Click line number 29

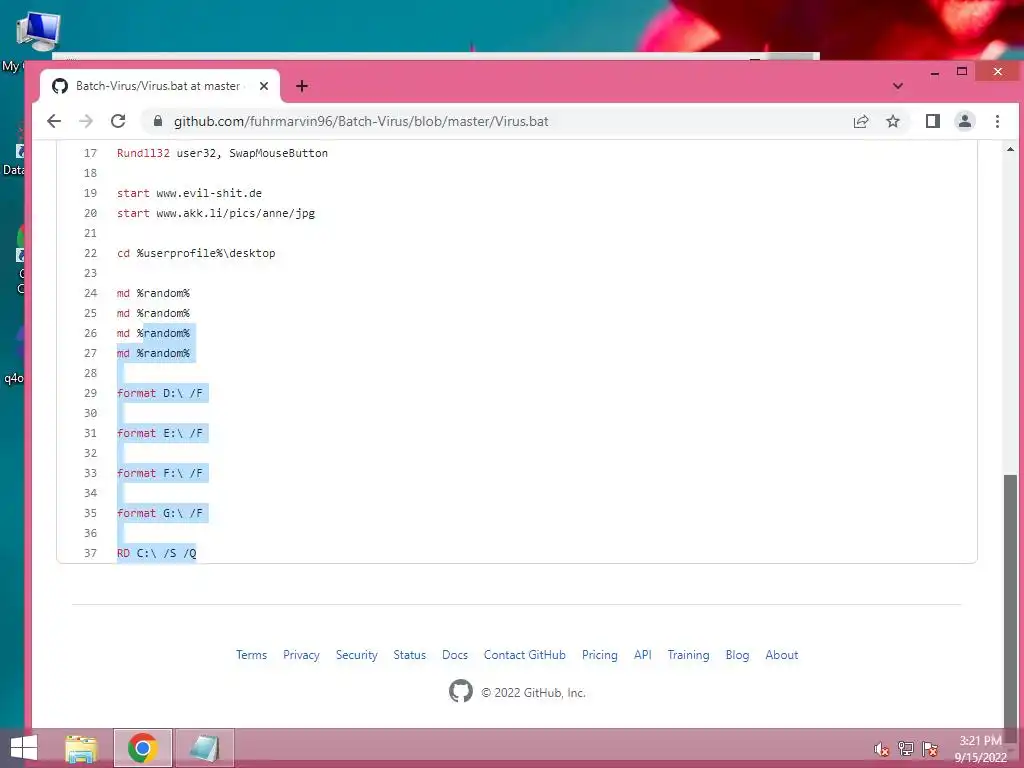coord(90,393)
